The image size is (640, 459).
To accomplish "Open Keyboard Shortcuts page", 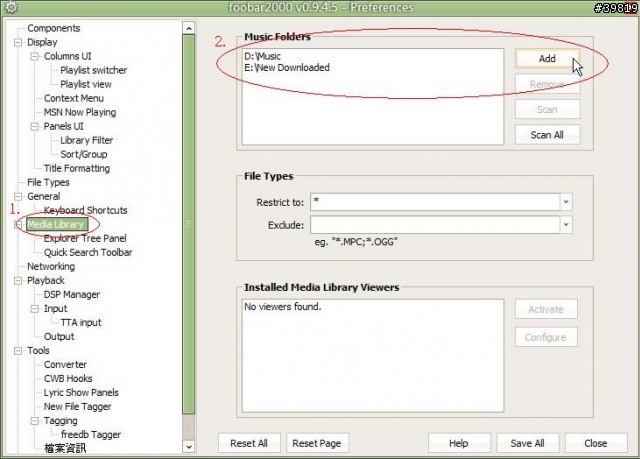I will (x=86, y=211).
